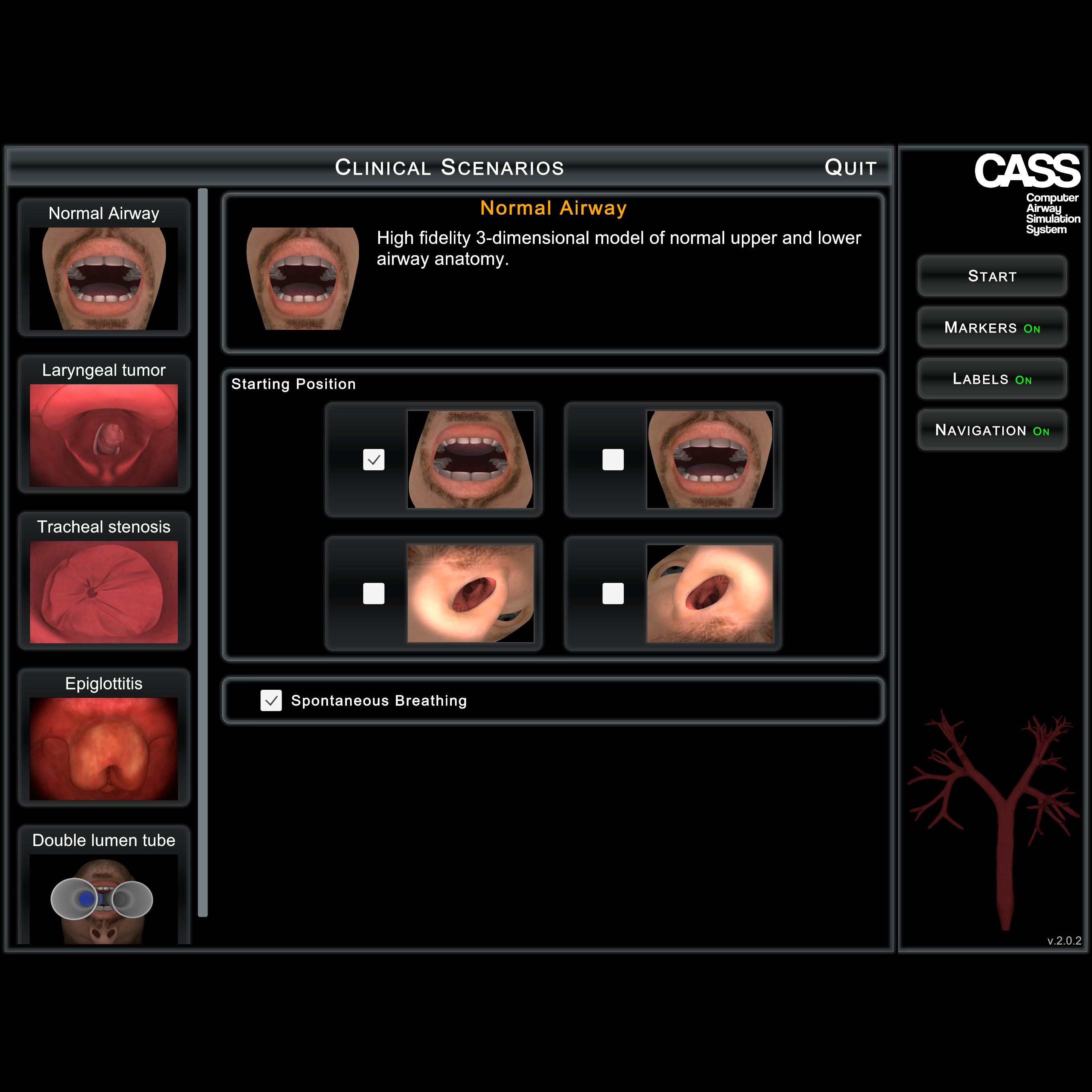Click the CASS logo
The height and width of the screenshot is (1092, 1092).
pos(1026,171)
